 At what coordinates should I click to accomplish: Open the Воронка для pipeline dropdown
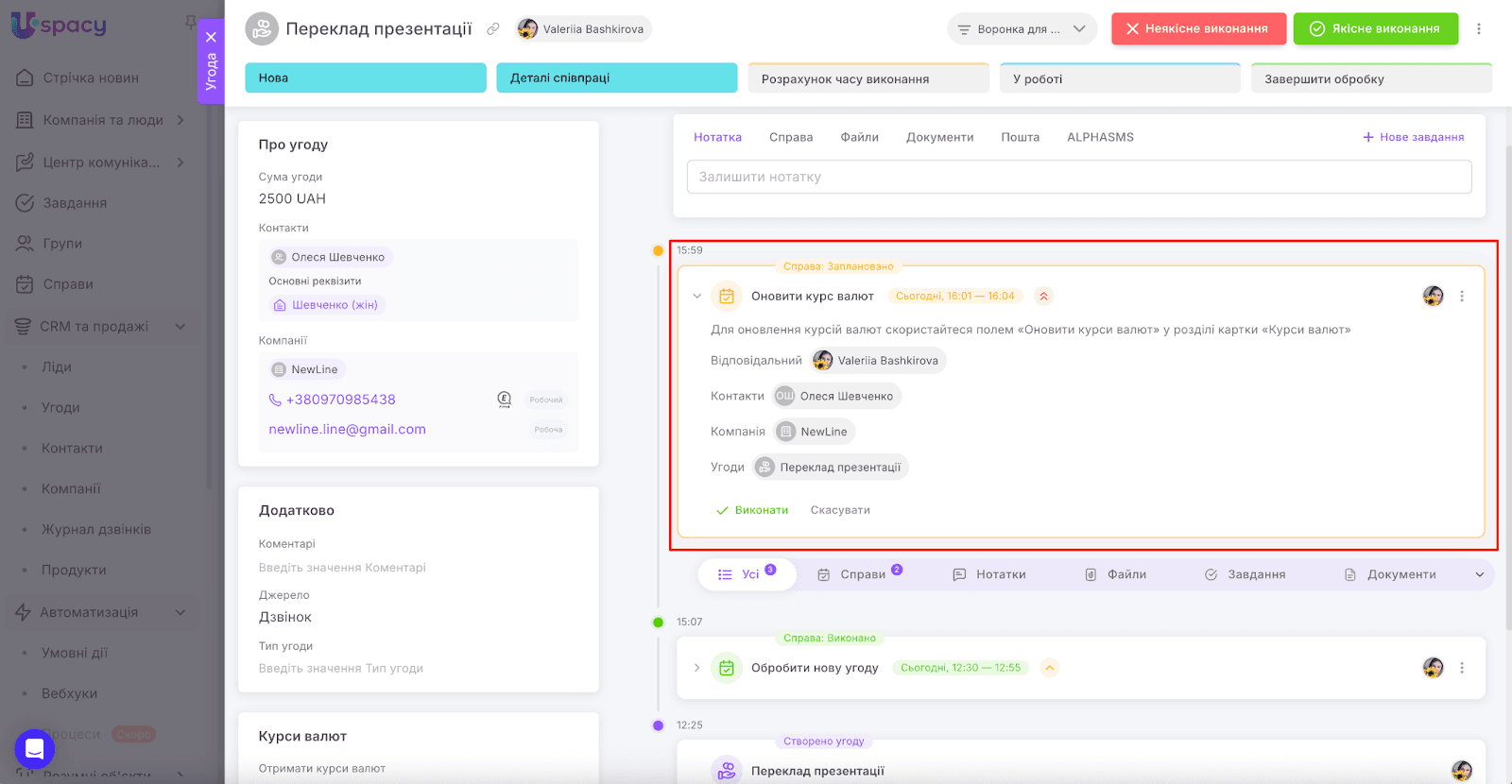pyautogui.click(x=1022, y=29)
